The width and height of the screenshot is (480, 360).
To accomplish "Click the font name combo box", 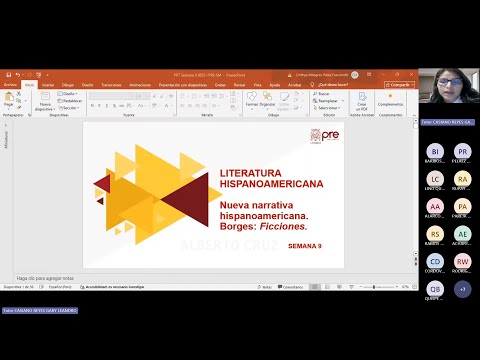I will pyautogui.click(x=111, y=96).
